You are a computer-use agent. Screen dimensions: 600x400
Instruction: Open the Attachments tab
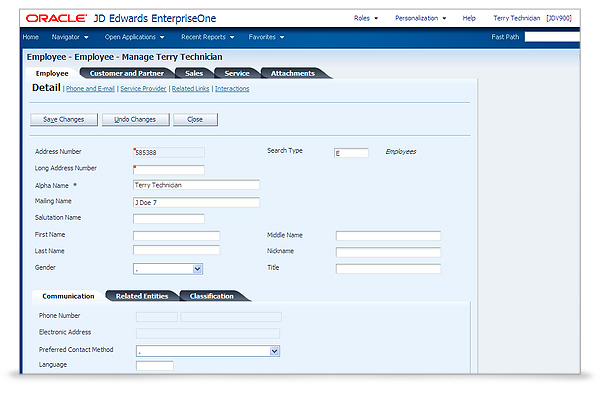(x=292, y=73)
